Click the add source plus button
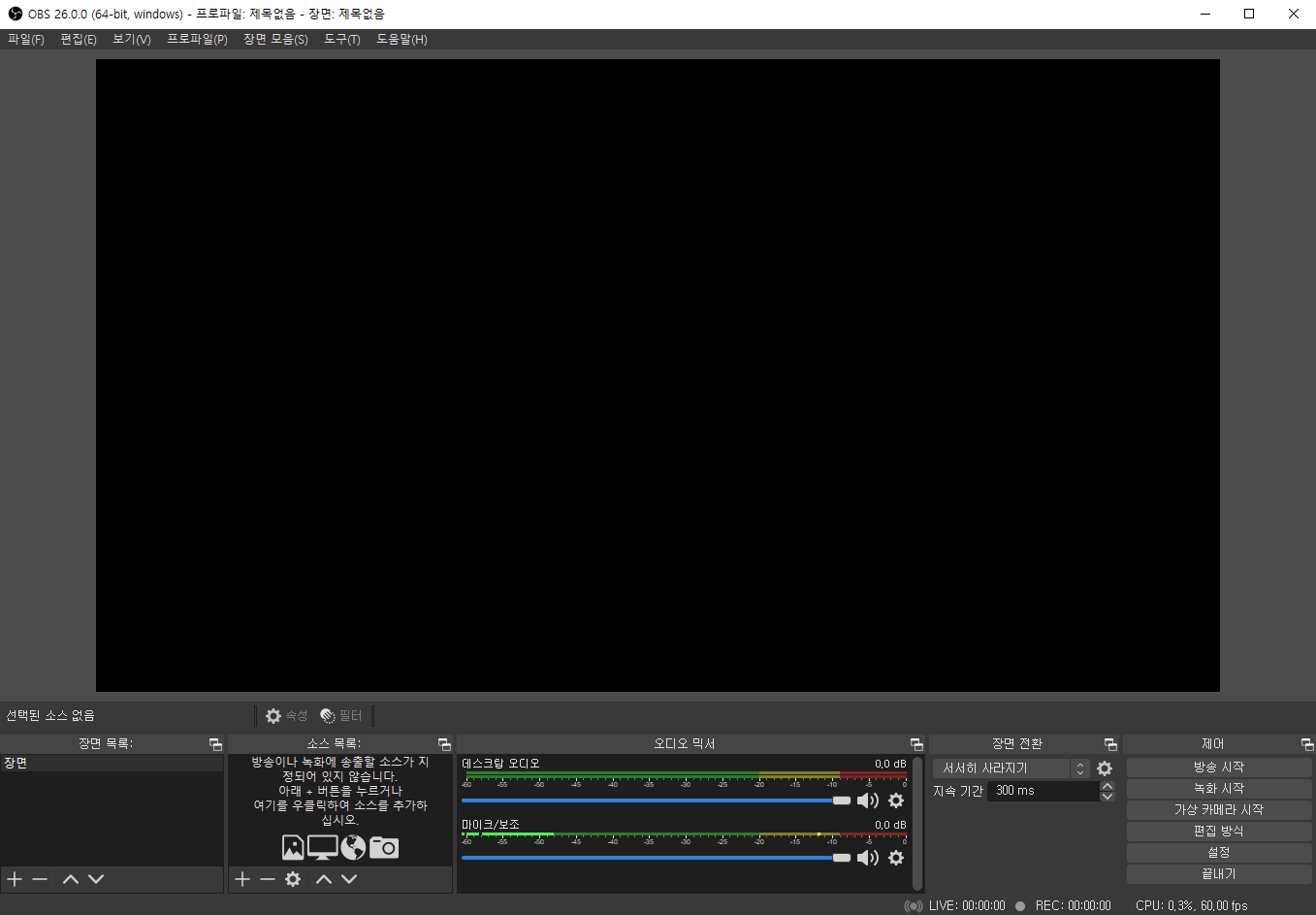Screen dimensions: 1316x915 (x=242, y=879)
